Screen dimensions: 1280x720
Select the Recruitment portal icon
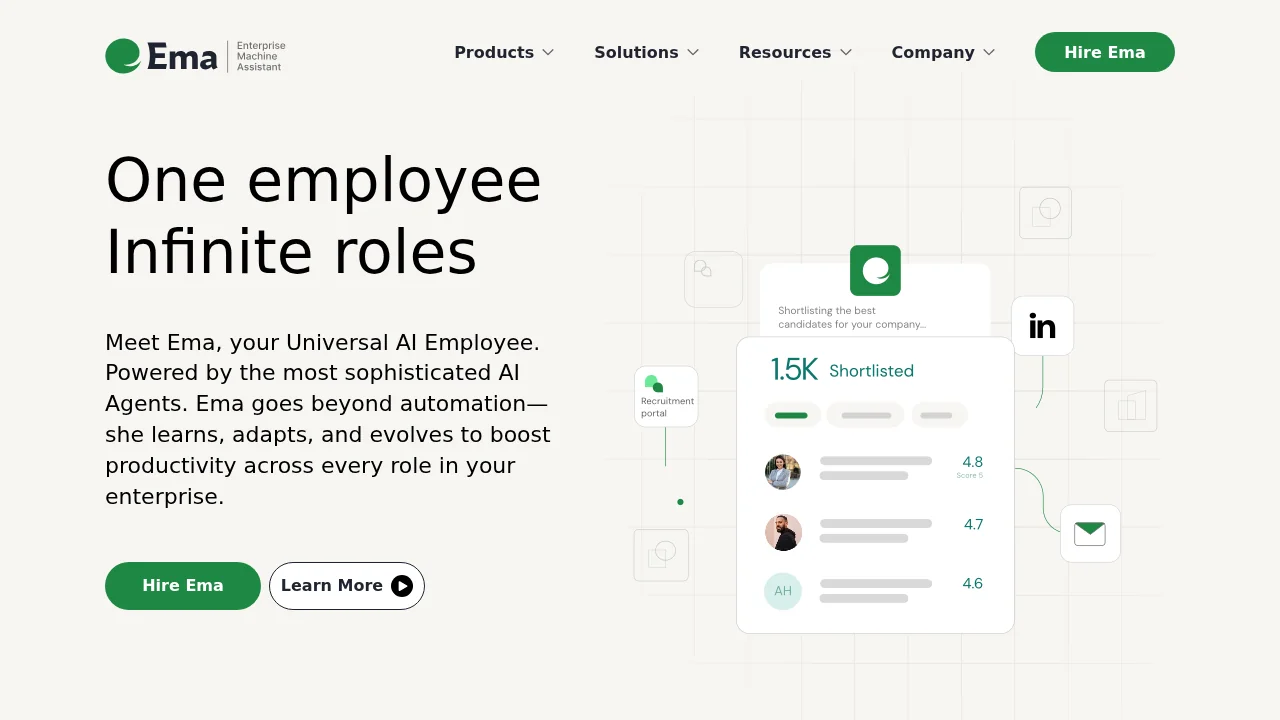[x=665, y=395]
